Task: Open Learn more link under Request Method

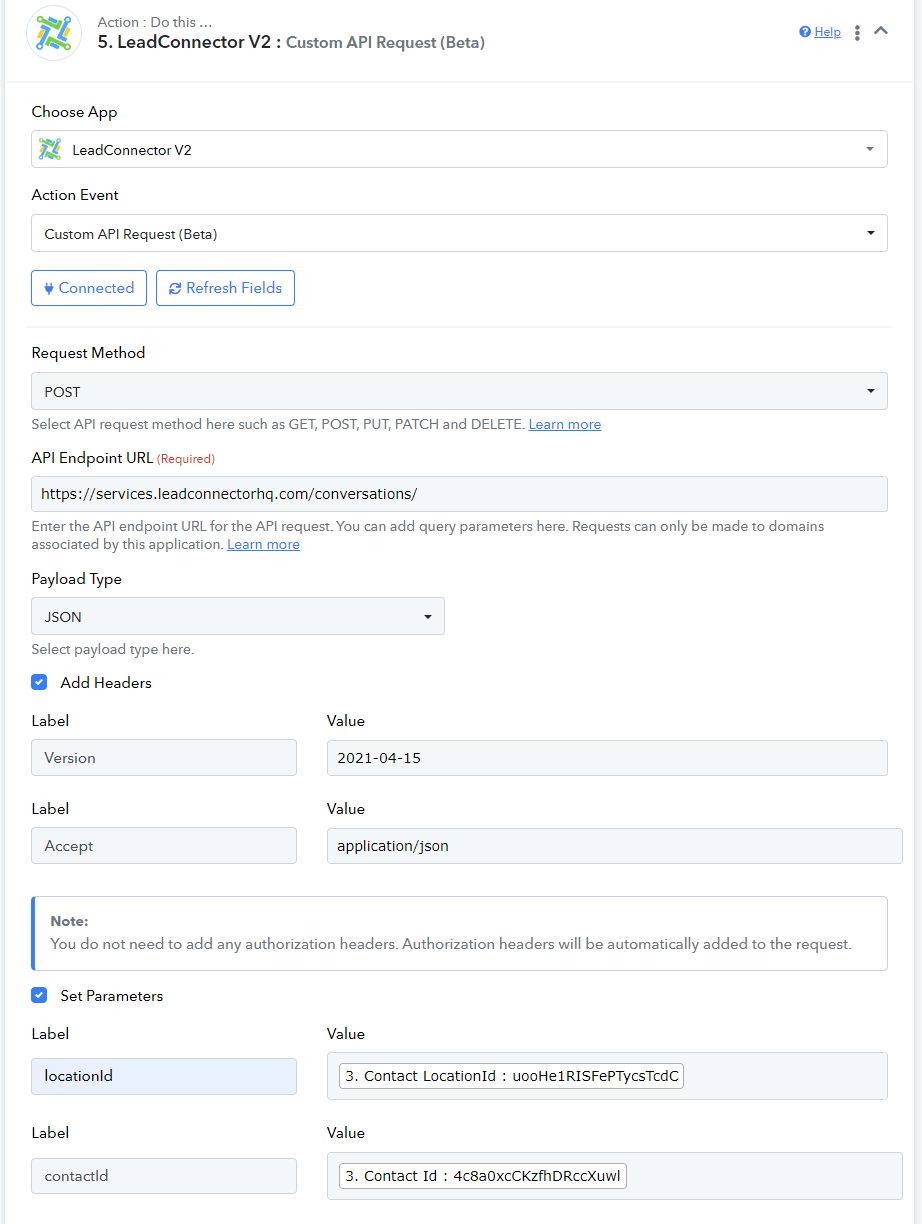Action: click(x=565, y=424)
